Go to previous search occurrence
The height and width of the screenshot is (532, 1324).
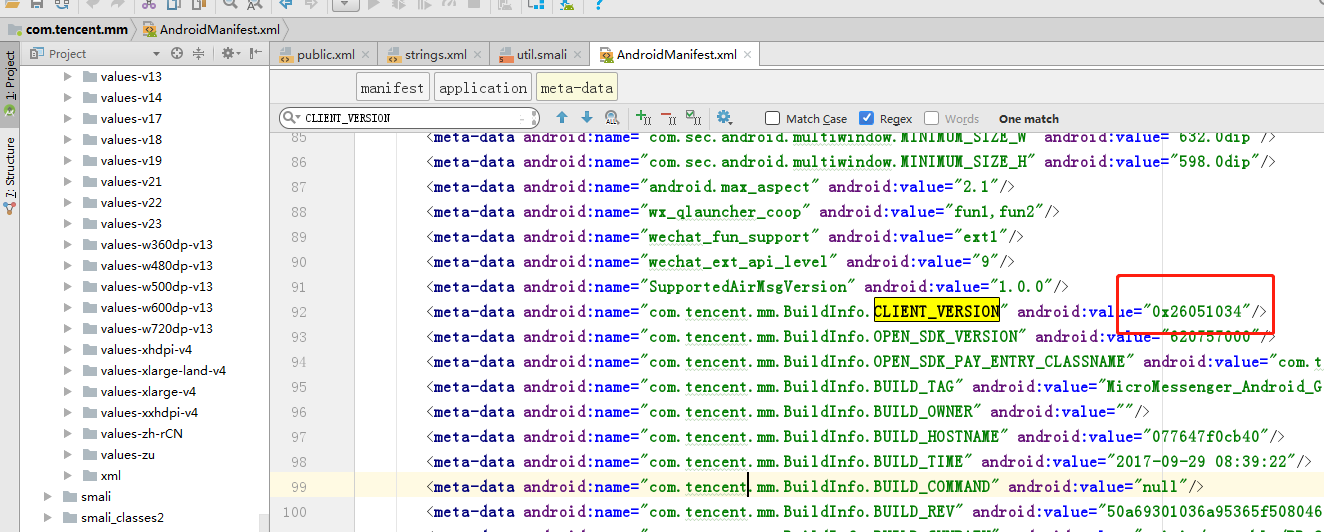click(562, 118)
